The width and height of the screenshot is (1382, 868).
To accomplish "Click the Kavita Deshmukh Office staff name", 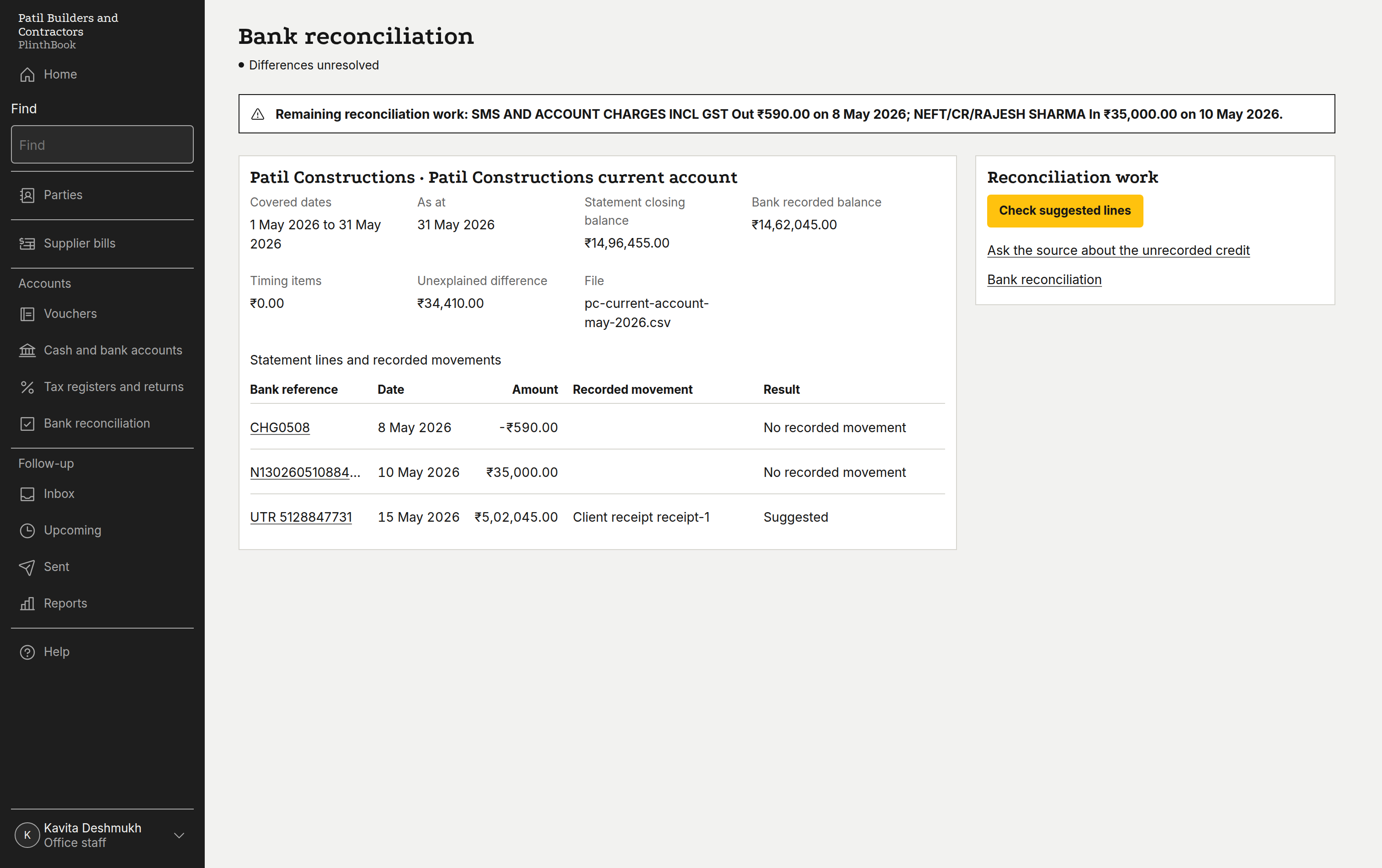I will [x=92, y=835].
